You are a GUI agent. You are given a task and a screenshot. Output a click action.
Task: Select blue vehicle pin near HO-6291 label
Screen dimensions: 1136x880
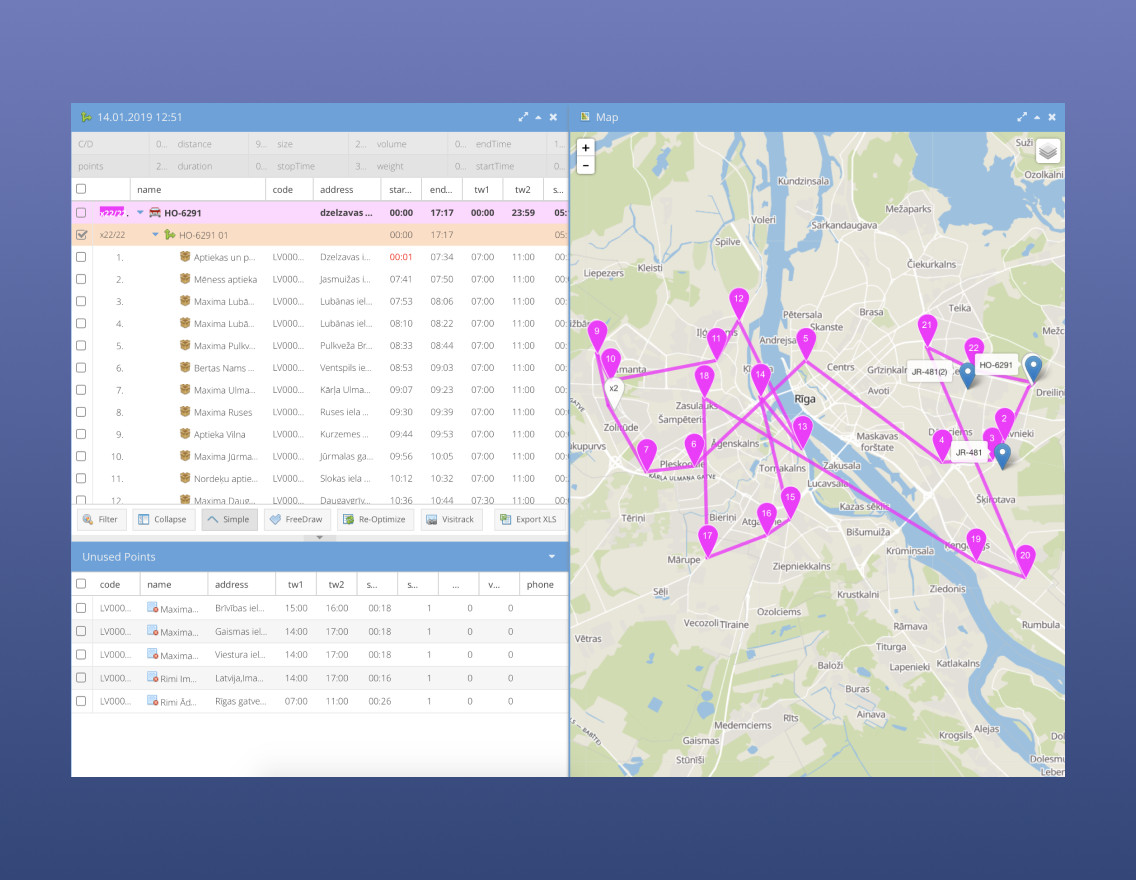(1033, 368)
